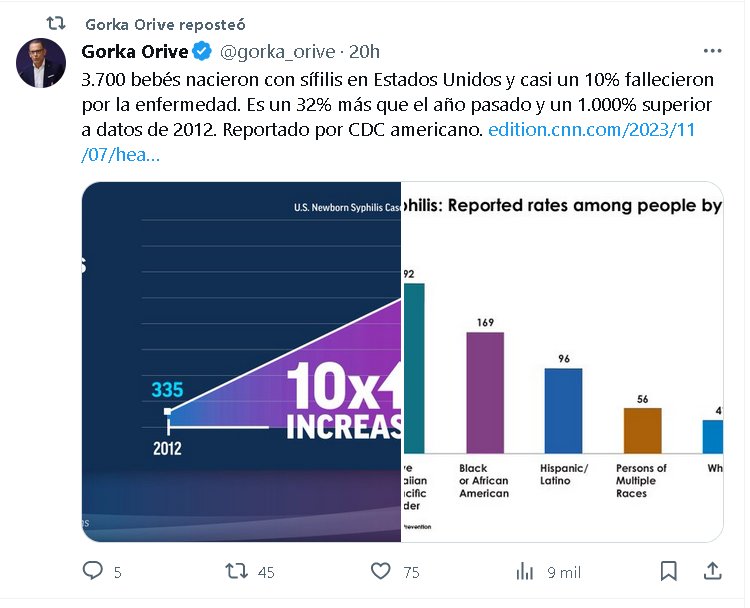The height and width of the screenshot is (608, 750).
Task: Open the reported rates bar chart image
Action: pos(562,361)
